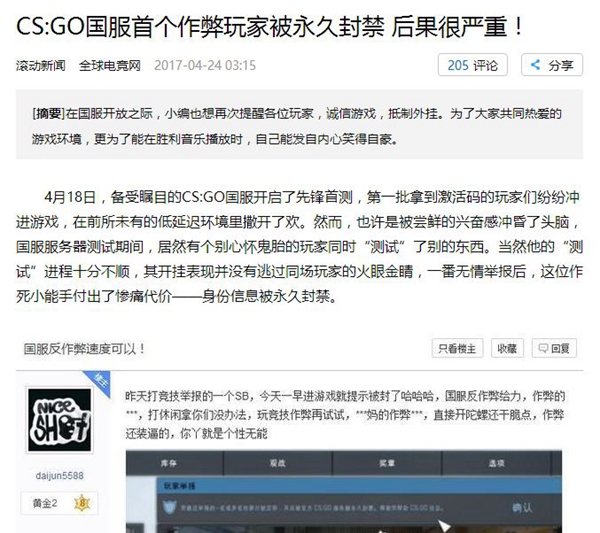Click the [摘要] summary label
600x533 pixels.
coord(48,114)
